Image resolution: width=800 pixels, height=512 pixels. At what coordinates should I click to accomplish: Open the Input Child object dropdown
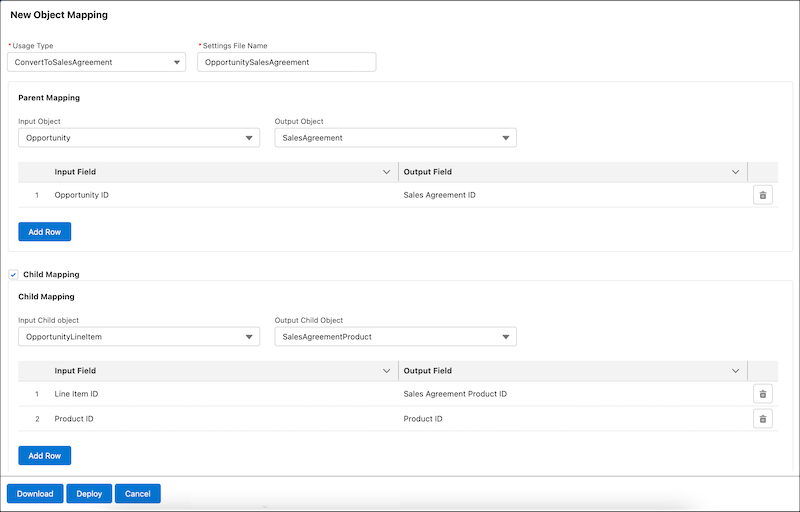pos(139,337)
